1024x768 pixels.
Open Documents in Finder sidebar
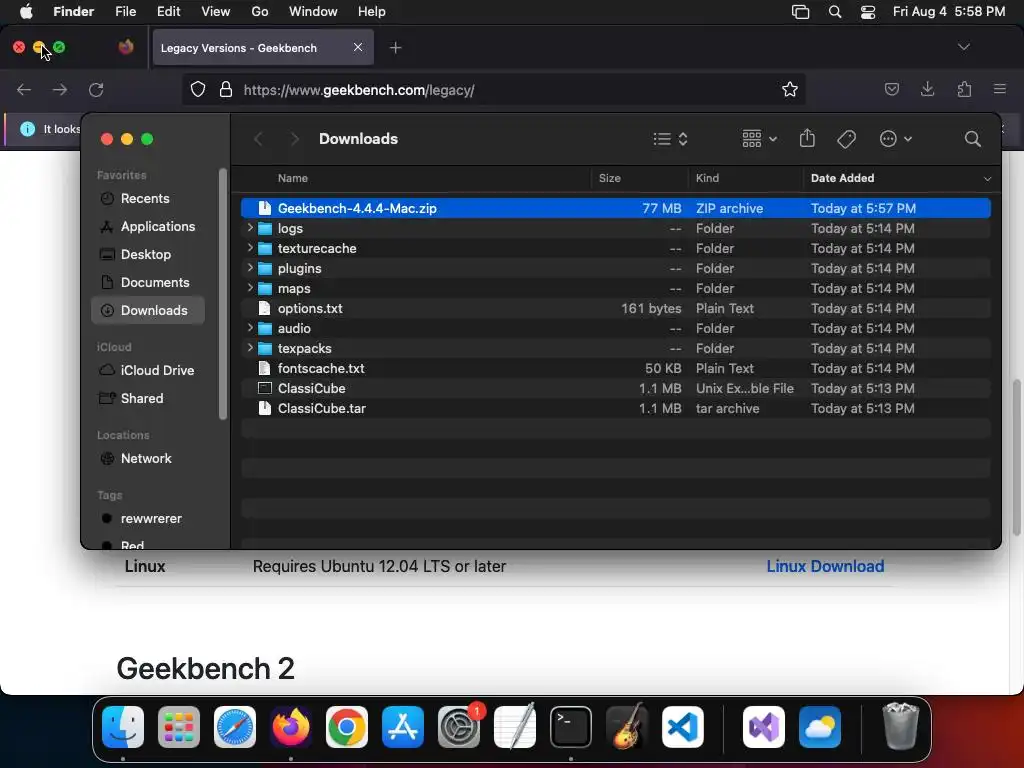pos(148,283)
